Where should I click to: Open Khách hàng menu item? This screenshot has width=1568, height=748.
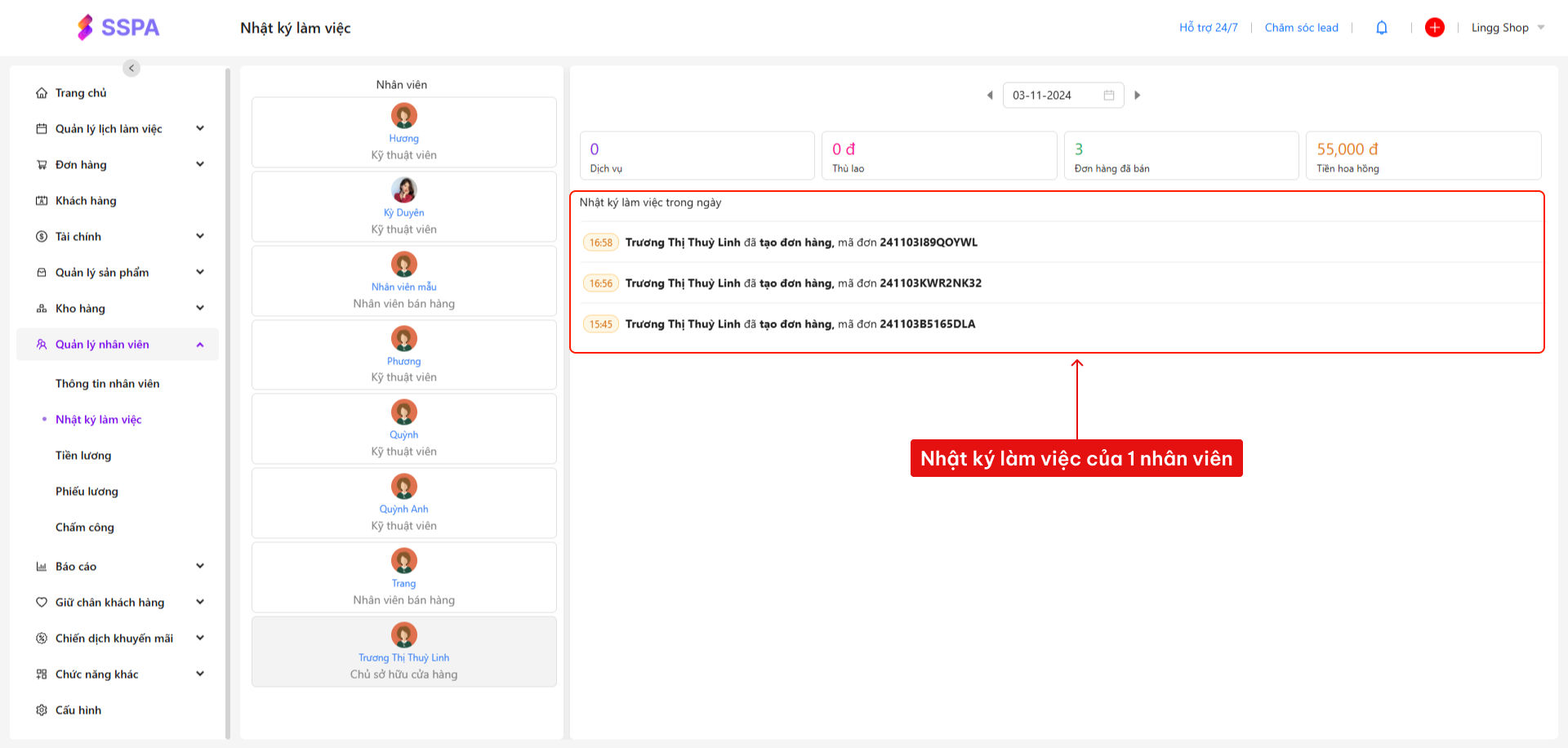(86, 201)
